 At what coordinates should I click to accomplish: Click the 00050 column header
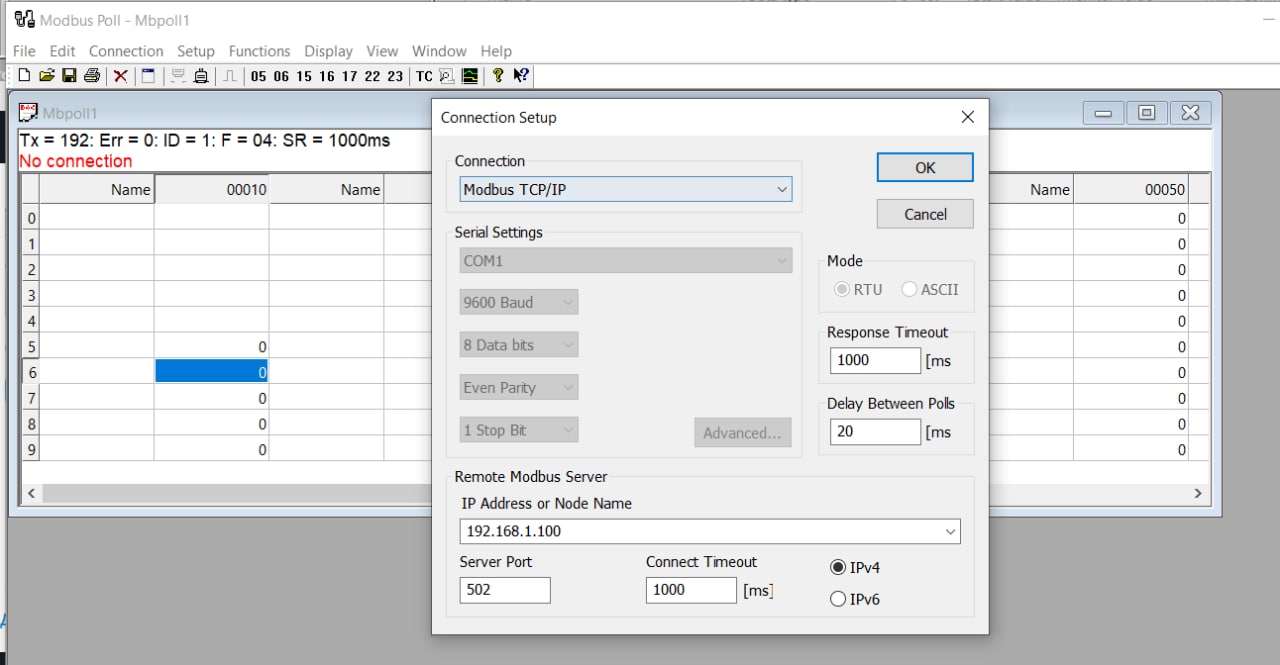(x=1131, y=189)
